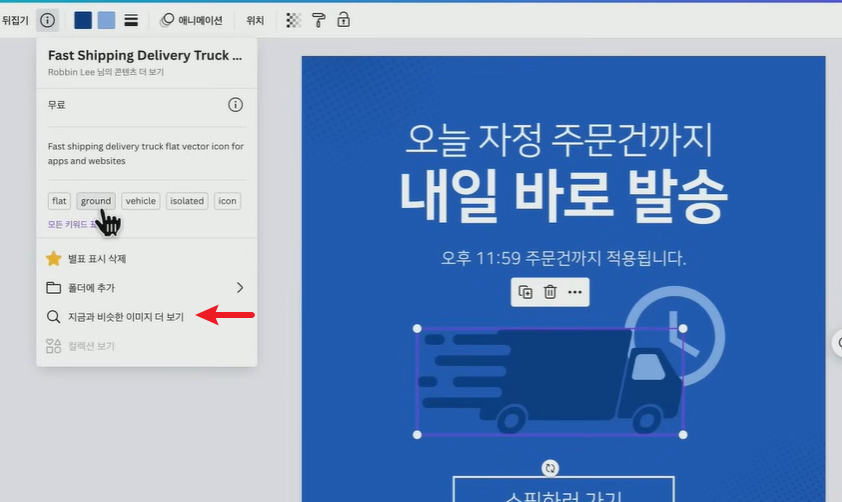Select the isolated keyword tag
This screenshot has width=842, height=502.
point(187,201)
